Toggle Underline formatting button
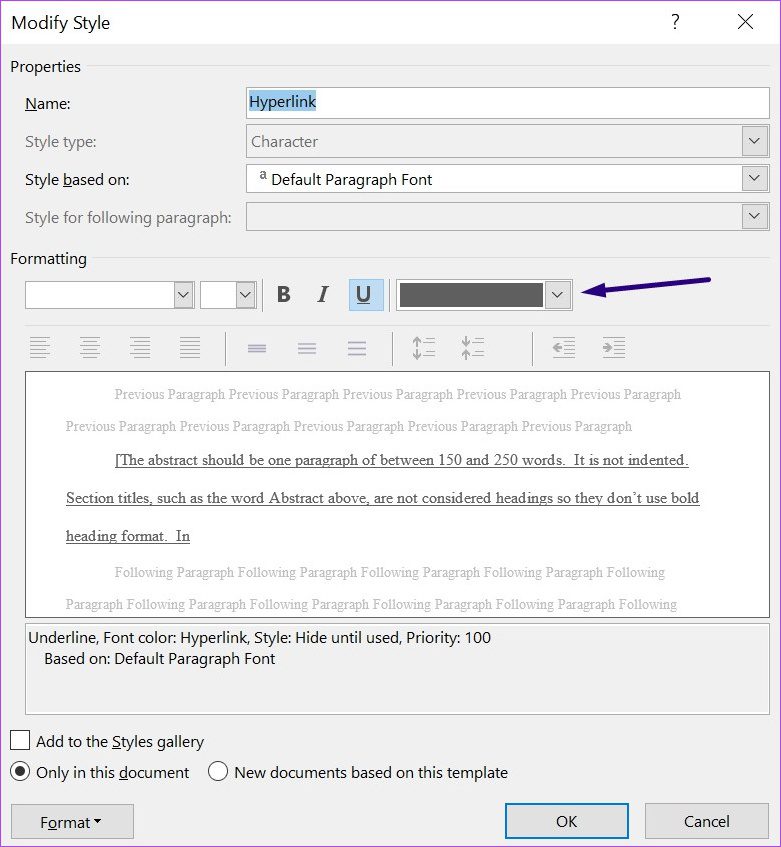 click(364, 294)
